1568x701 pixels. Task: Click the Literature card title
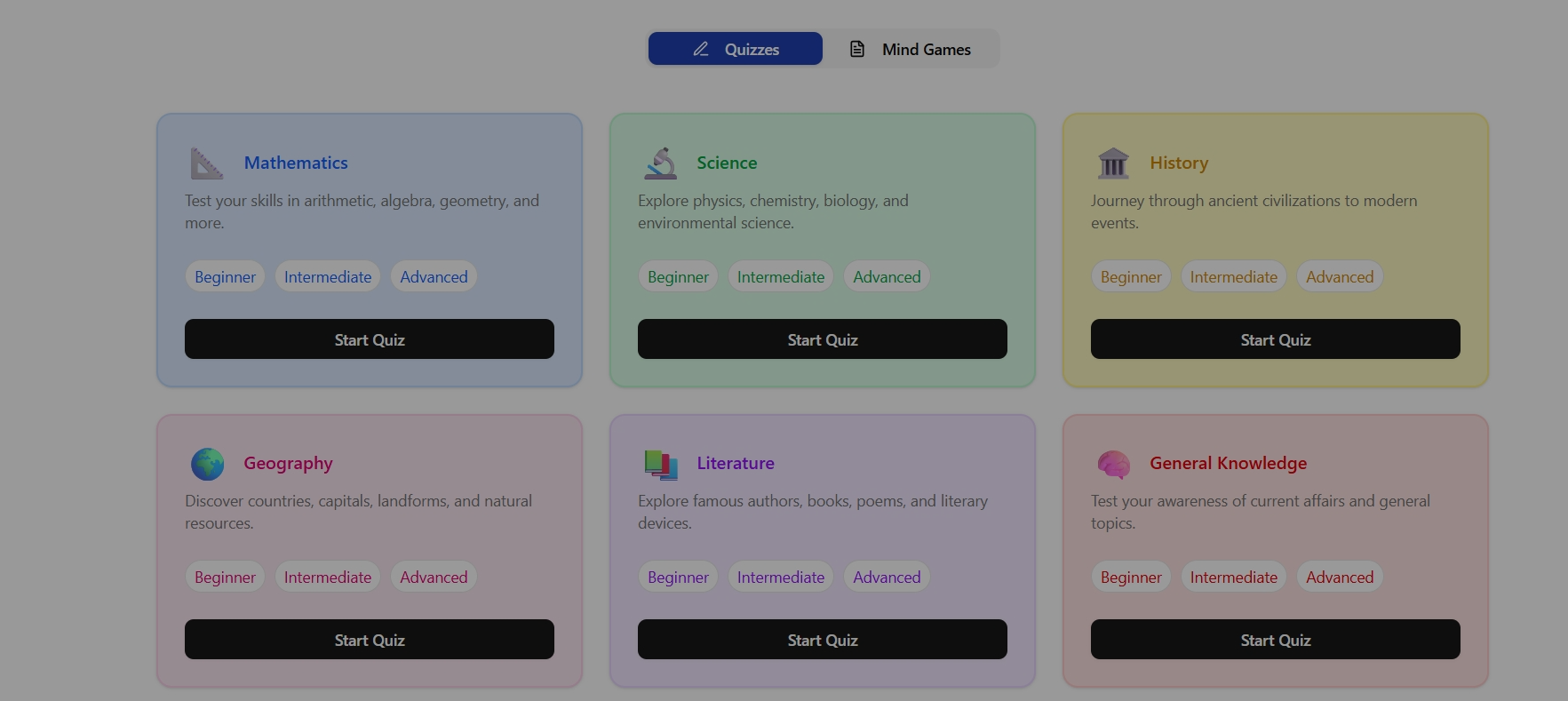736,463
